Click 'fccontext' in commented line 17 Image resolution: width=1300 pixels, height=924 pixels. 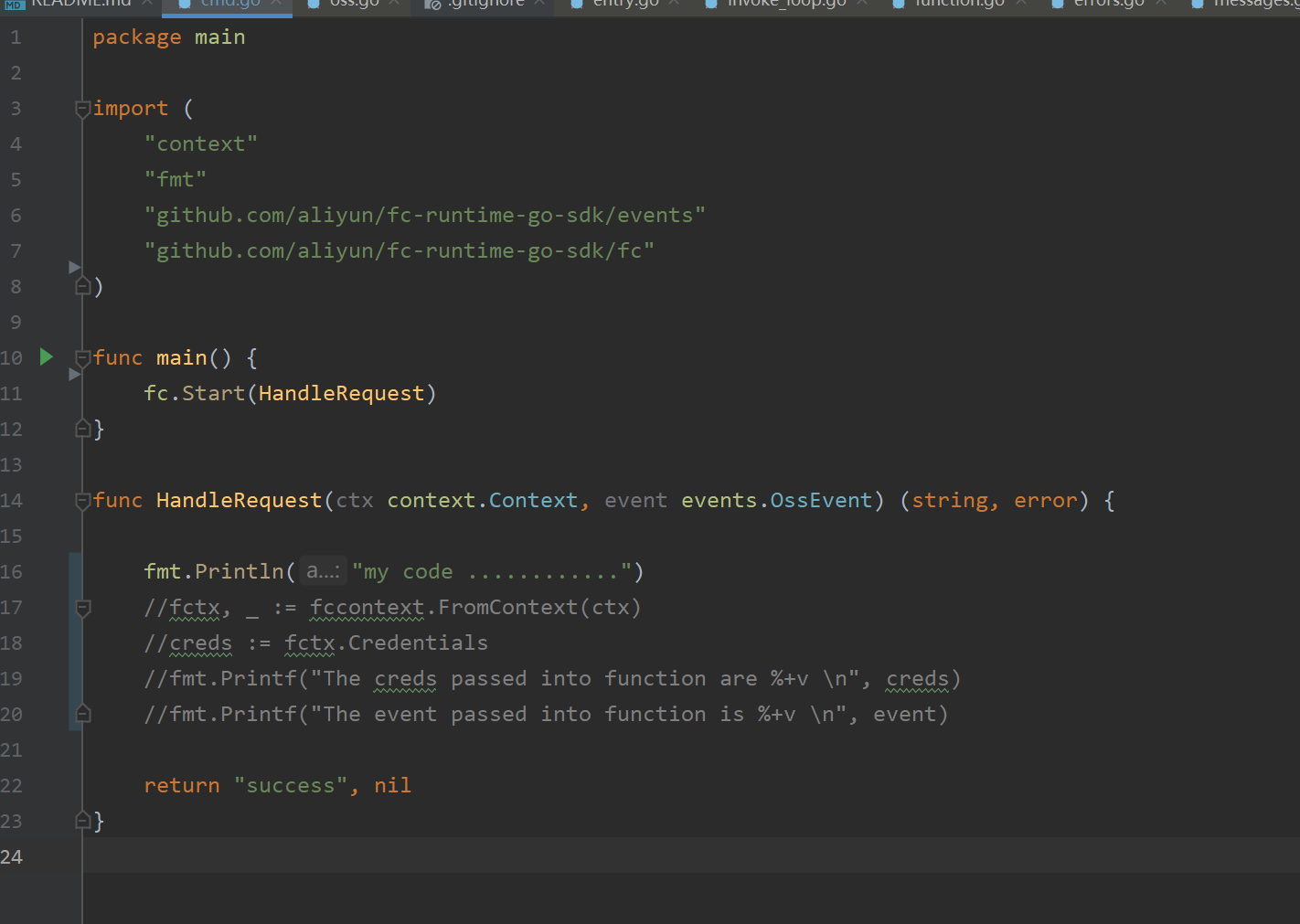click(x=368, y=608)
